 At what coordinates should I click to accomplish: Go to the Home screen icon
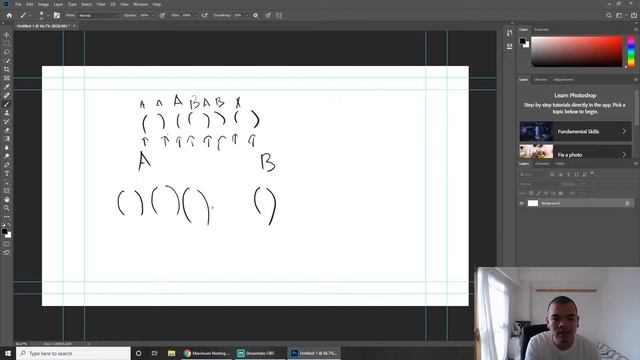[9, 16]
